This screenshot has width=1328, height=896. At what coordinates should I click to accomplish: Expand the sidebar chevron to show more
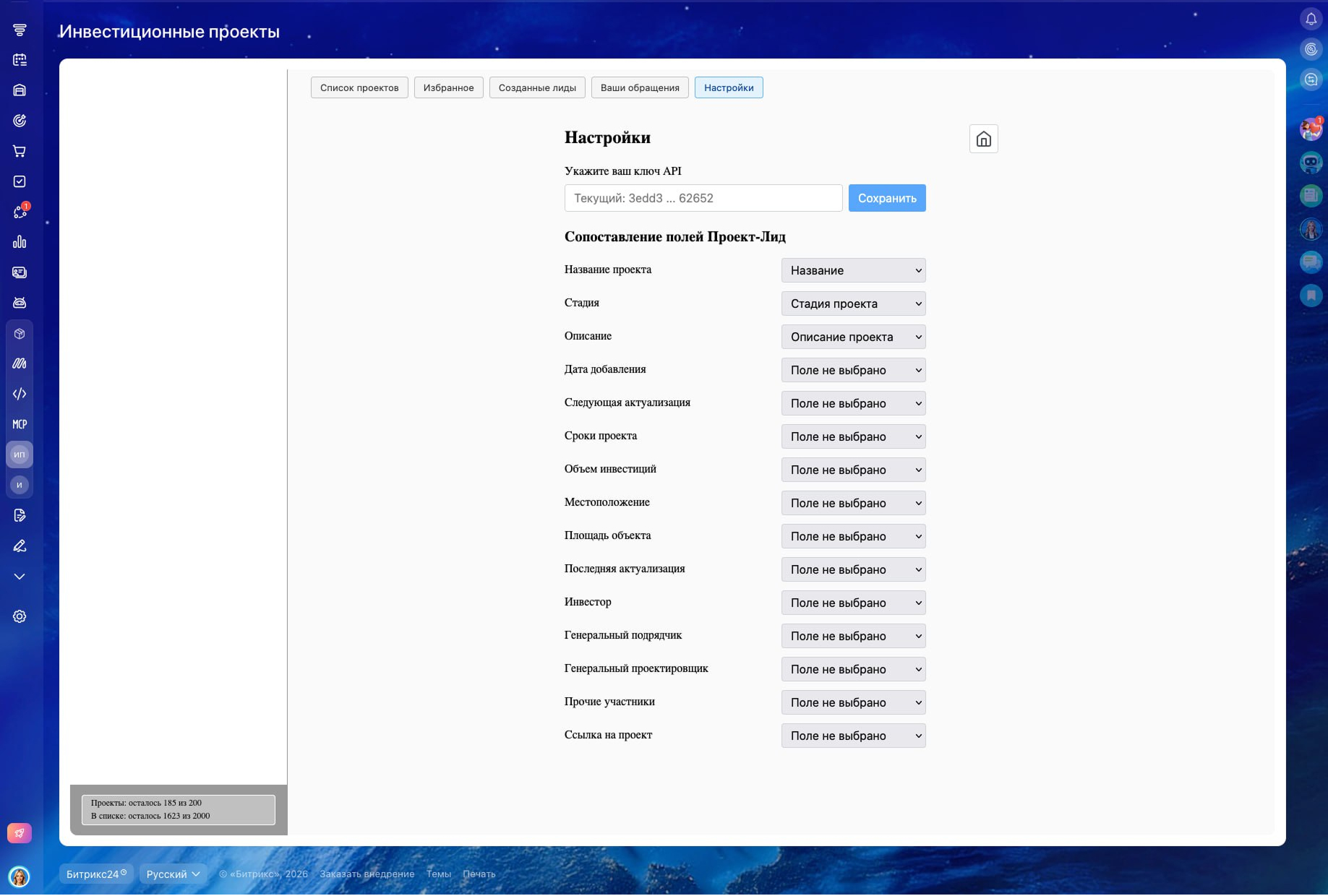click(x=20, y=577)
